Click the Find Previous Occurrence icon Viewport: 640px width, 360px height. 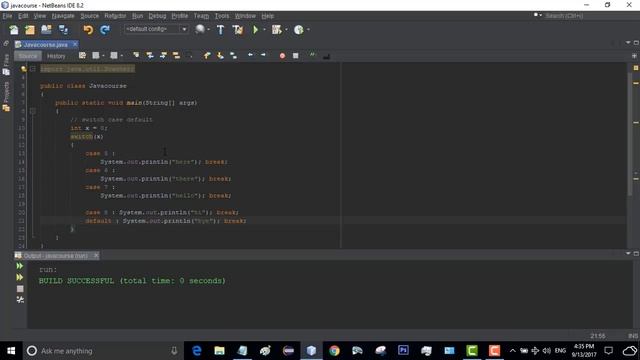150,56
